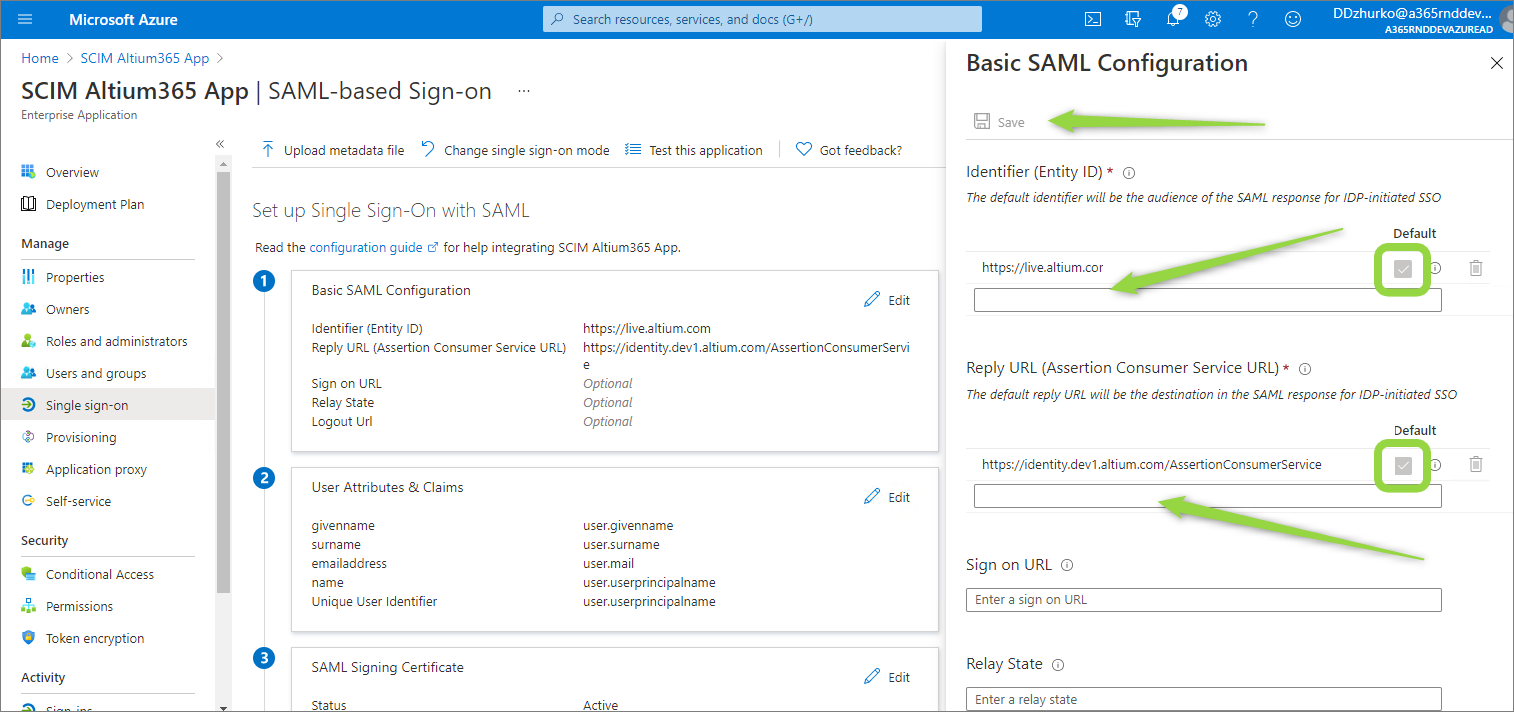Screen dimensions: 1514x712
Task: Select Provisioning in the Manage menu
Action: pyautogui.click(x=81, y=437)
